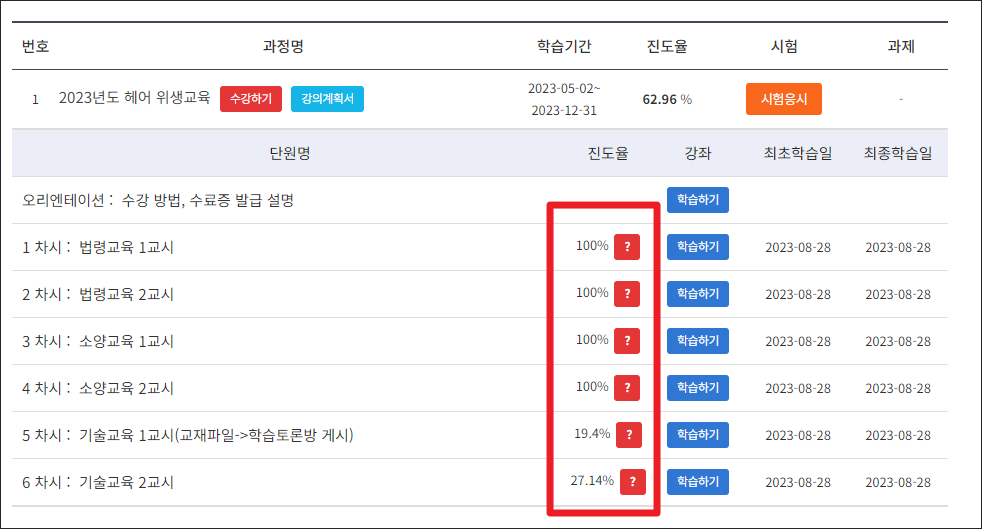
Task: Select unit title 4 차시: 소양교육 2교시
Action: pos(98,388)
